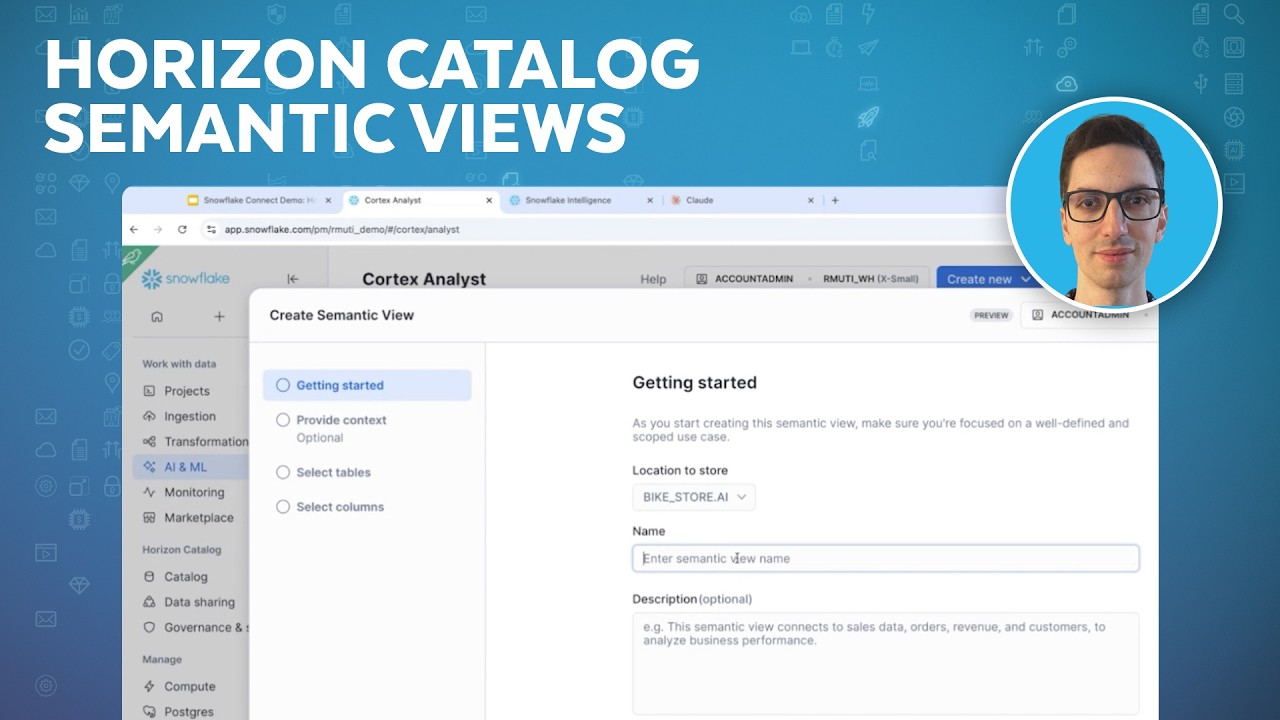Click the Governance shield icon
Screen dimensions: 1280x720
point(149,627)
